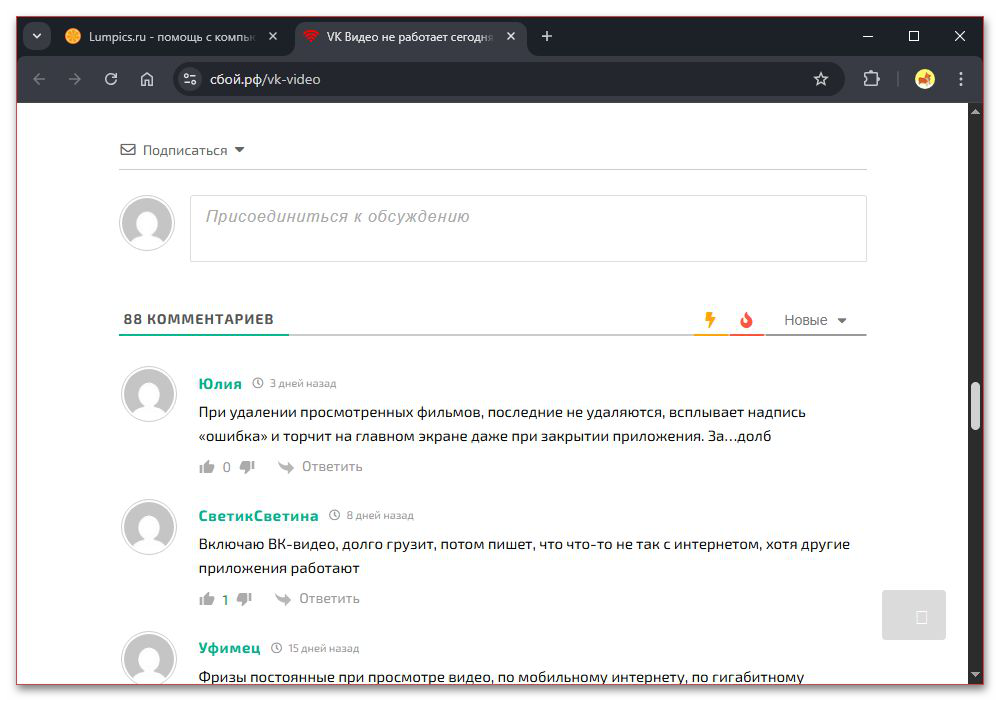This screenshot has height=701, width=1000.
Task: Open the Уфимец author name
Action: tap(230, 648)
